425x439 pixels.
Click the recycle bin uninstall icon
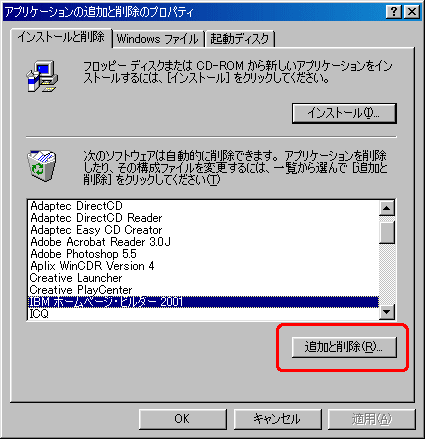[x=41, y=166]
